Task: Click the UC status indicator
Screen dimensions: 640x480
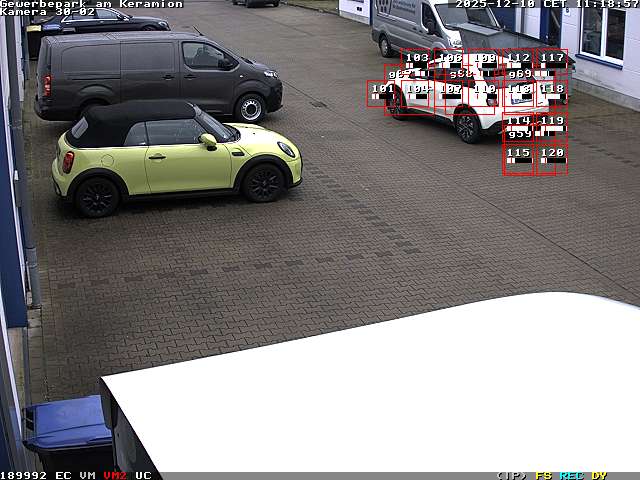Action: [143, 475]
